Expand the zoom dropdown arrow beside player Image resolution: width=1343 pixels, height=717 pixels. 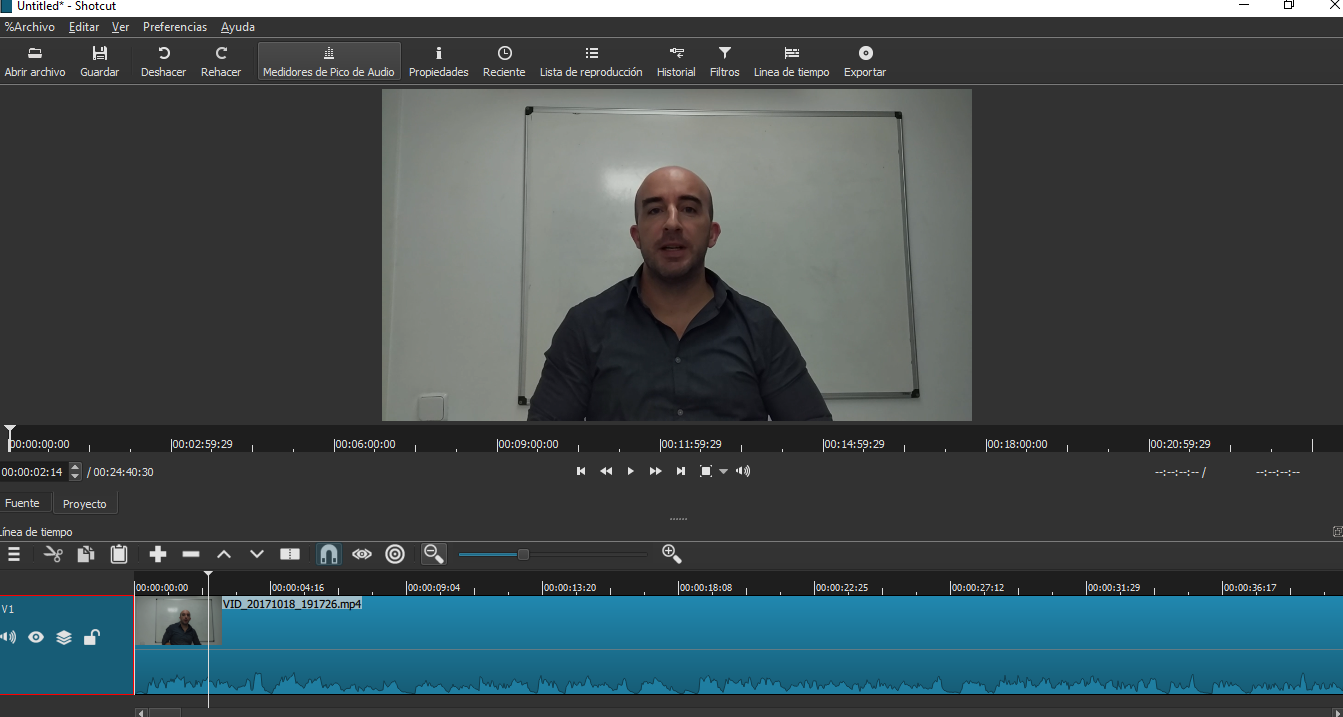724,472
